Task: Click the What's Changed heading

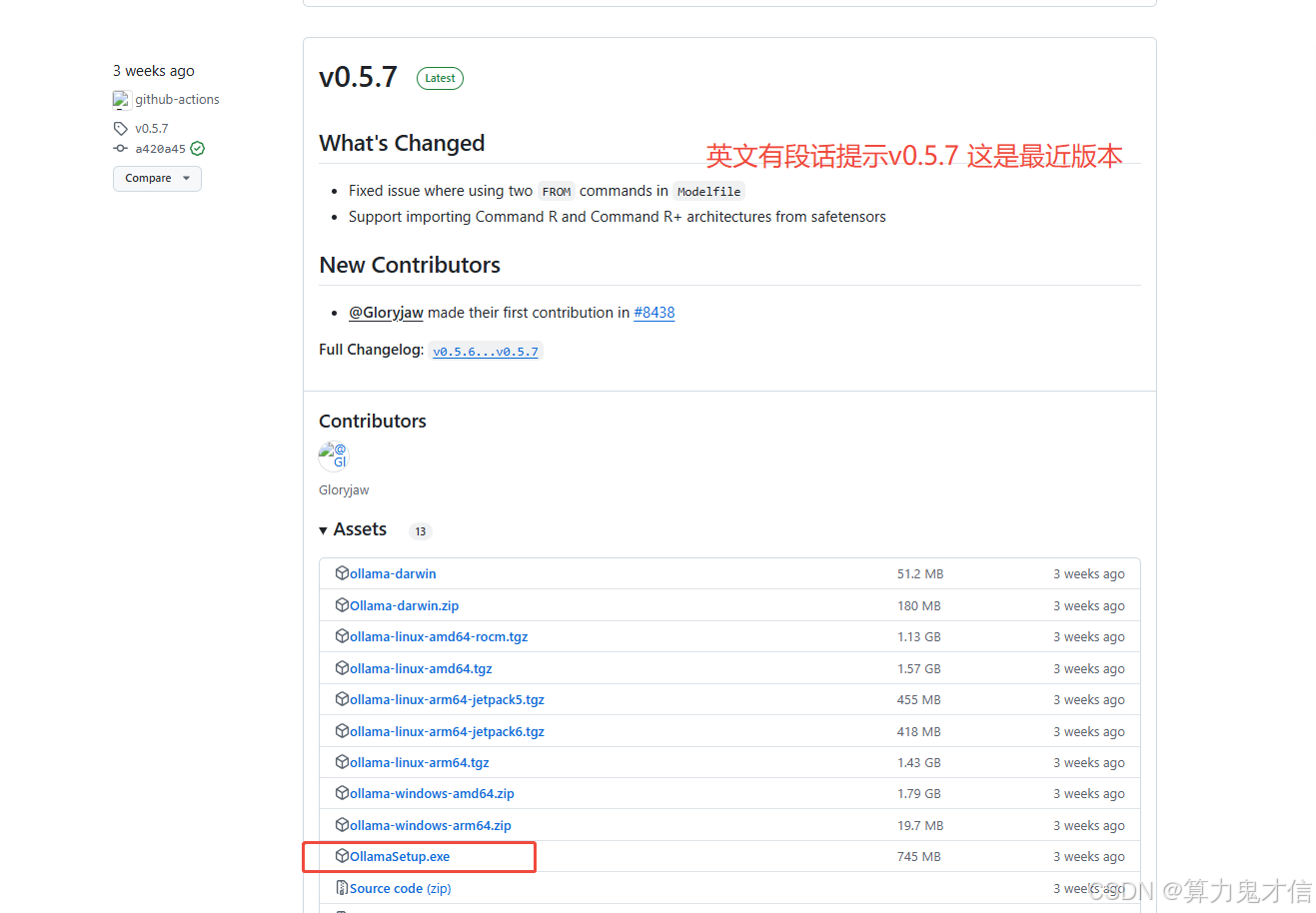Action: coord(402,143)
